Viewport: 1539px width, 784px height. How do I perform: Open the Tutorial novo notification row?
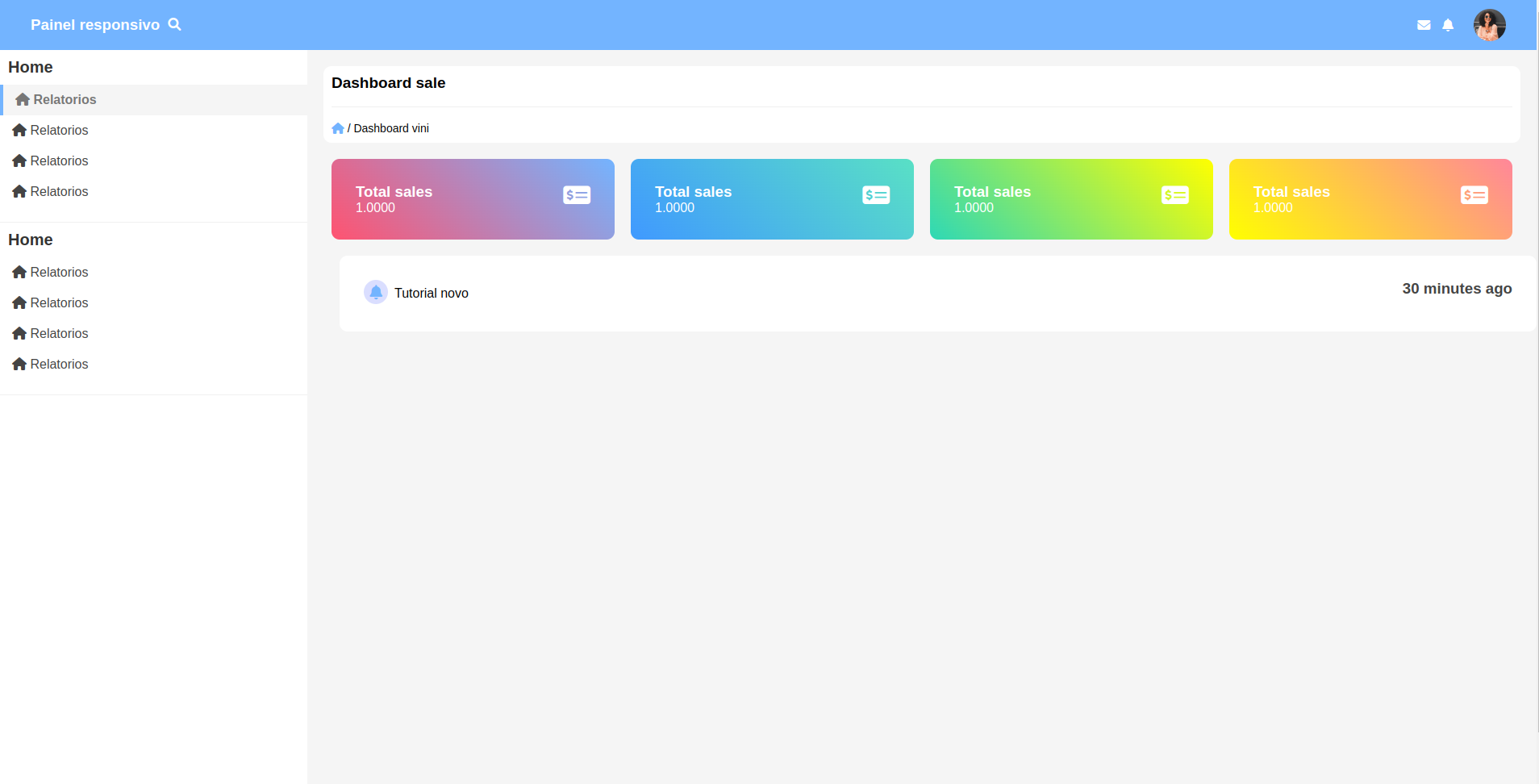click(431, 293)
